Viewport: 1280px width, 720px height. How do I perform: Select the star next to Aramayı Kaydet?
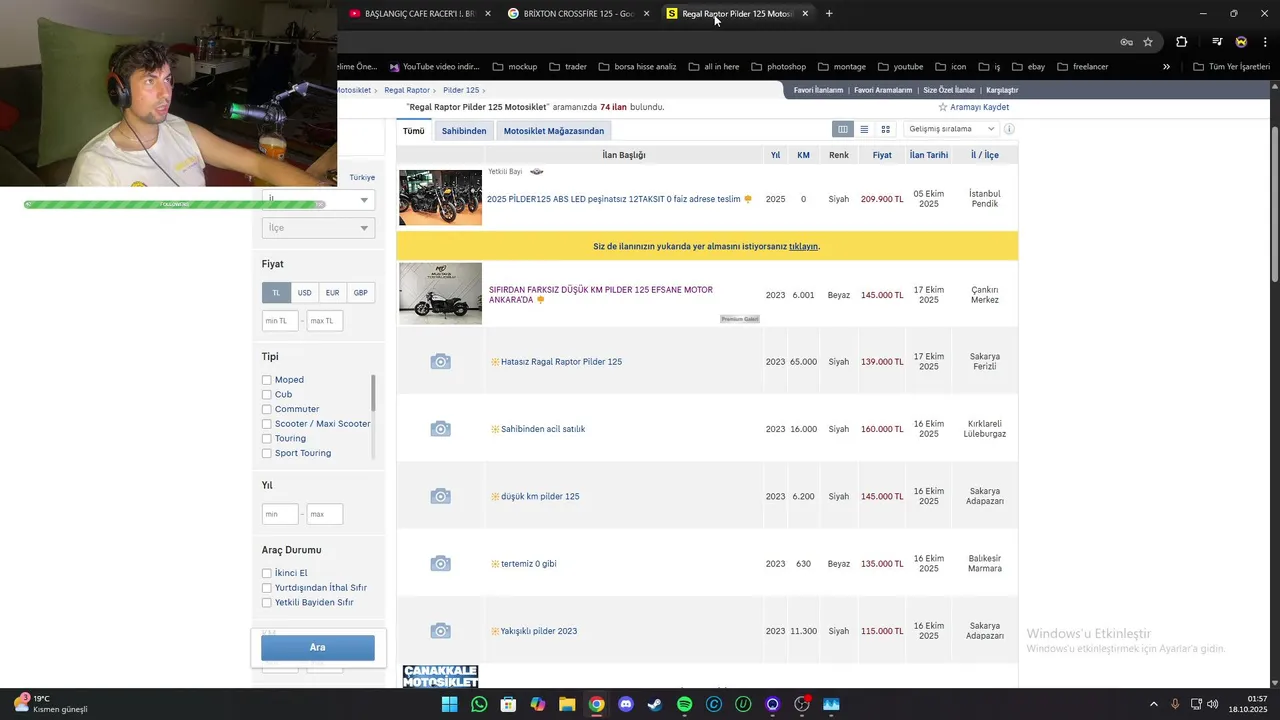942,107
